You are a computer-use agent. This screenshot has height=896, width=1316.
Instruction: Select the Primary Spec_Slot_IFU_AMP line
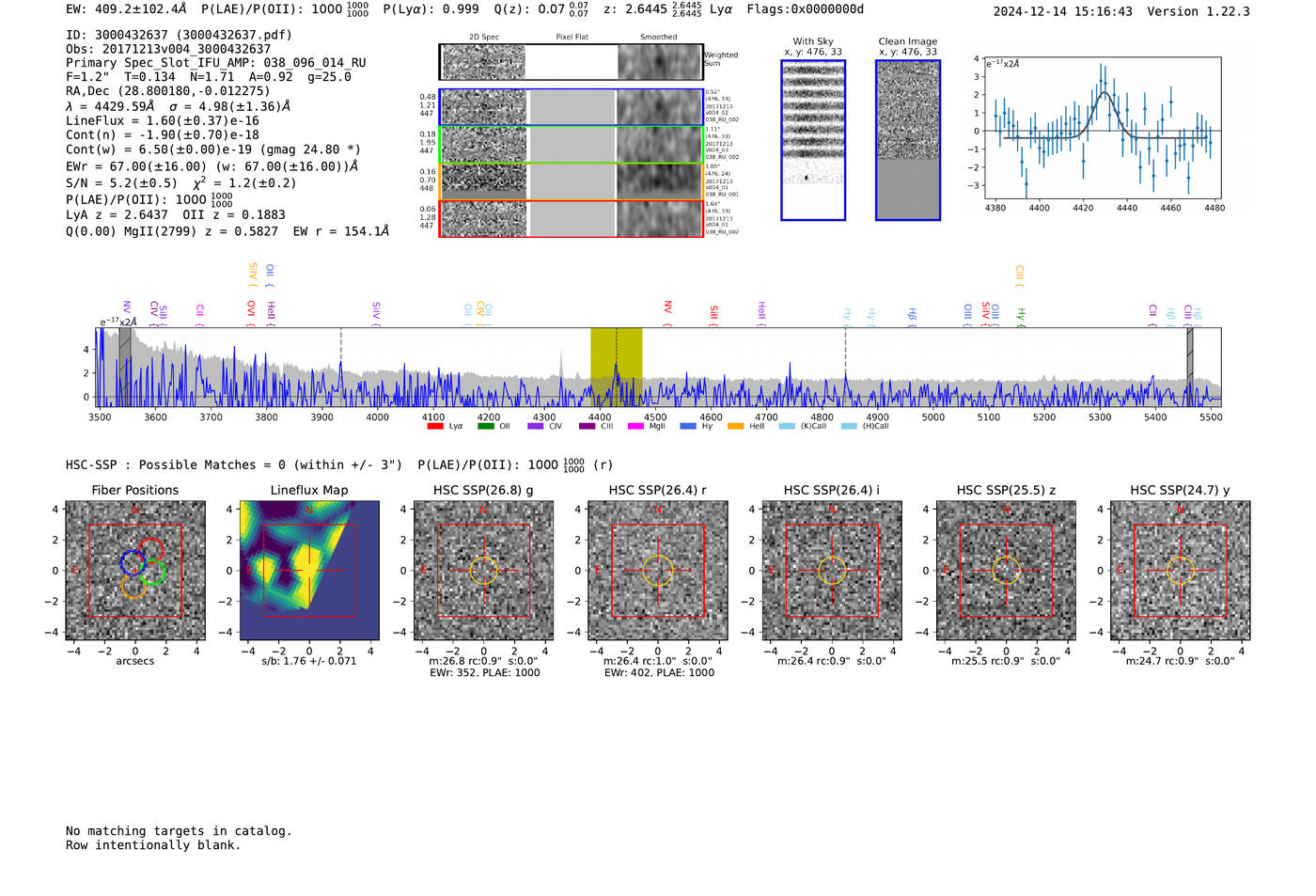click(216, 63)
